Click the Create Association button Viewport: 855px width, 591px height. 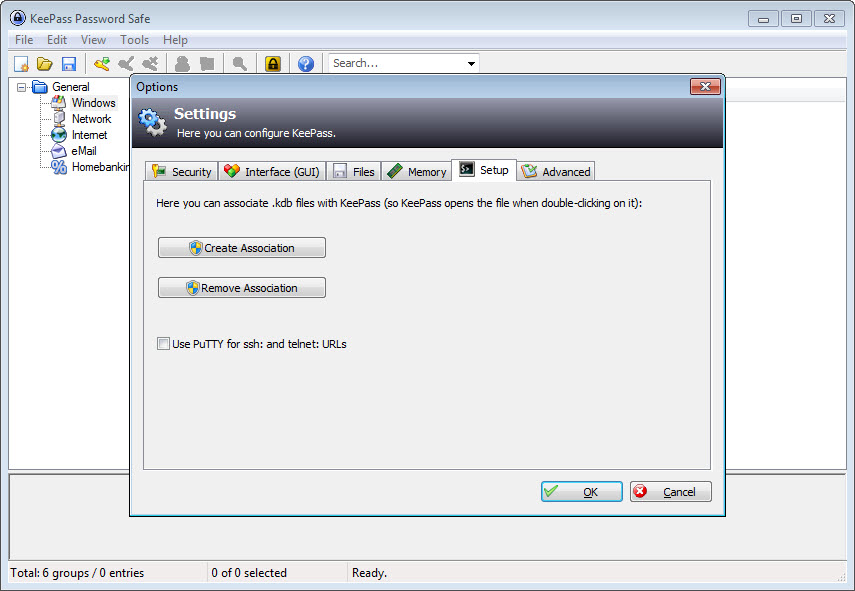coord(242,248)
